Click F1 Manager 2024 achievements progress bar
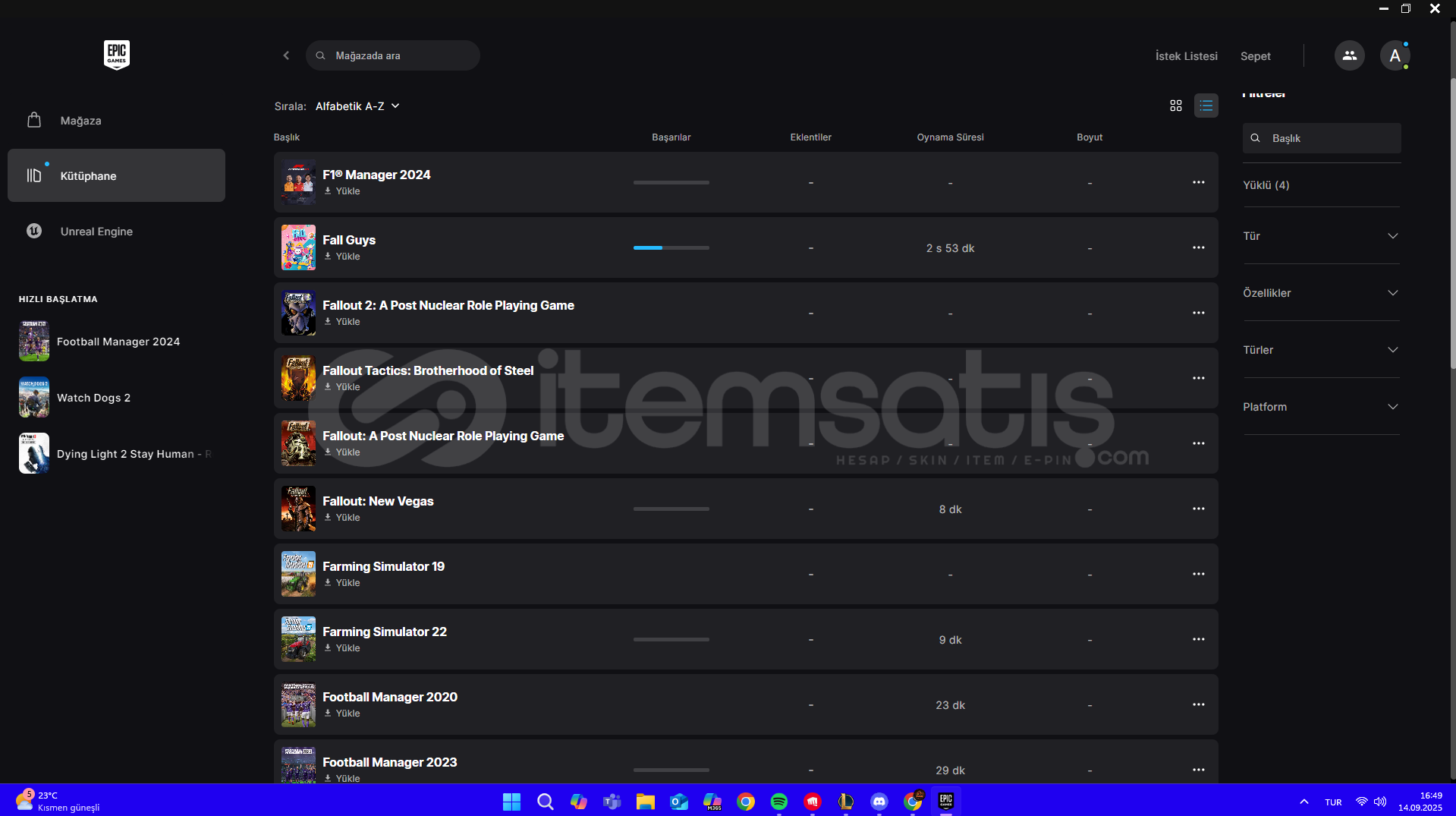This screenshot has width=1456, height=816. [671, 182]
